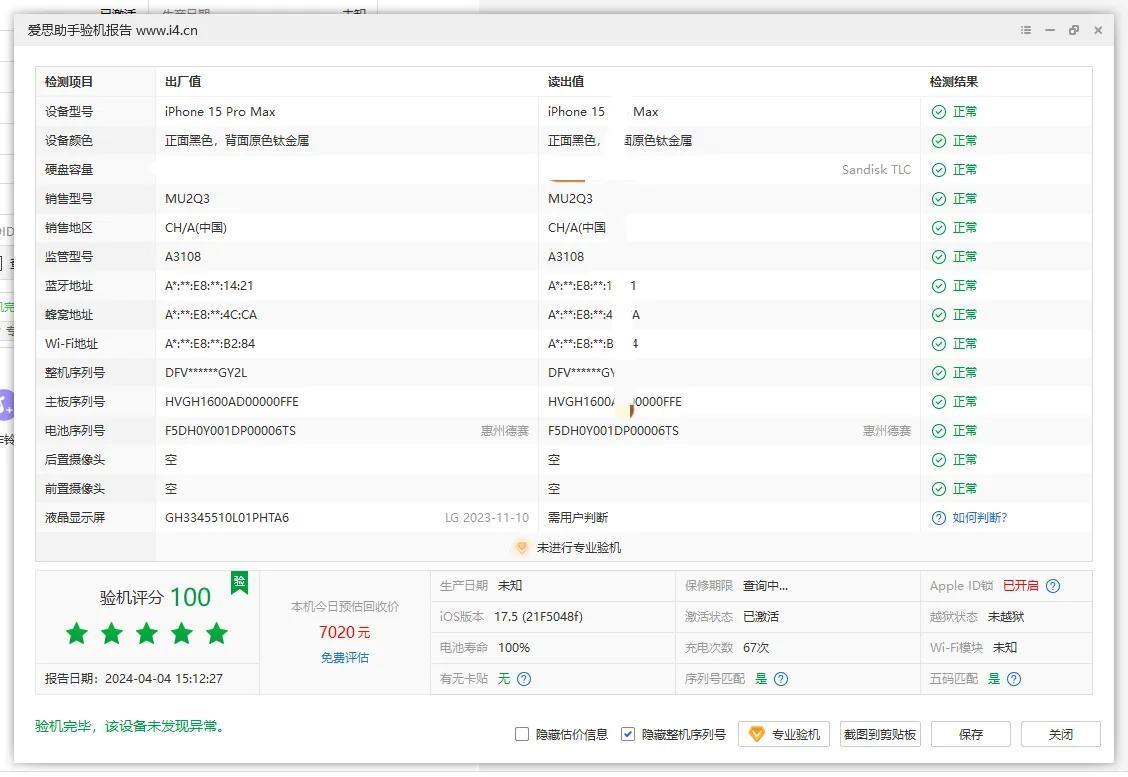Click 电池寿命 100% value

tap(514, 648)
